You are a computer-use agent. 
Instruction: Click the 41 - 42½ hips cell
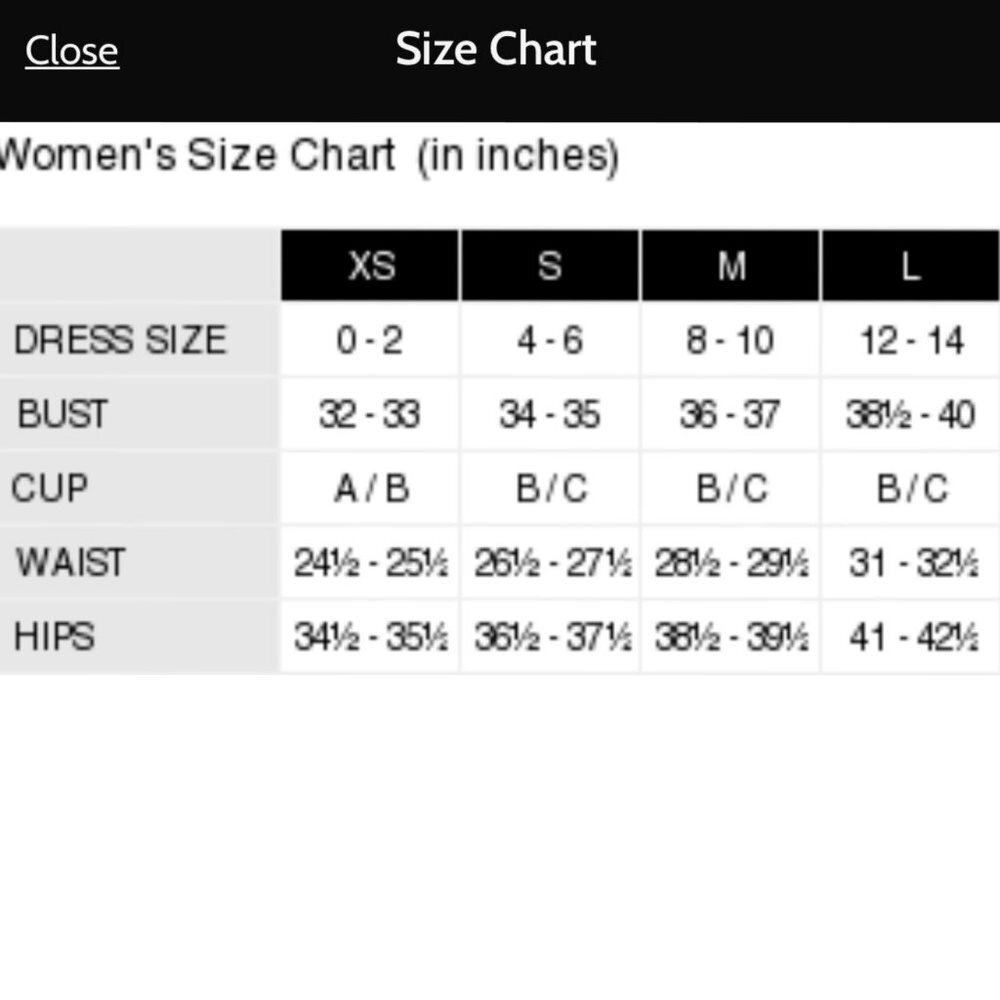click(x=912, y=637)
